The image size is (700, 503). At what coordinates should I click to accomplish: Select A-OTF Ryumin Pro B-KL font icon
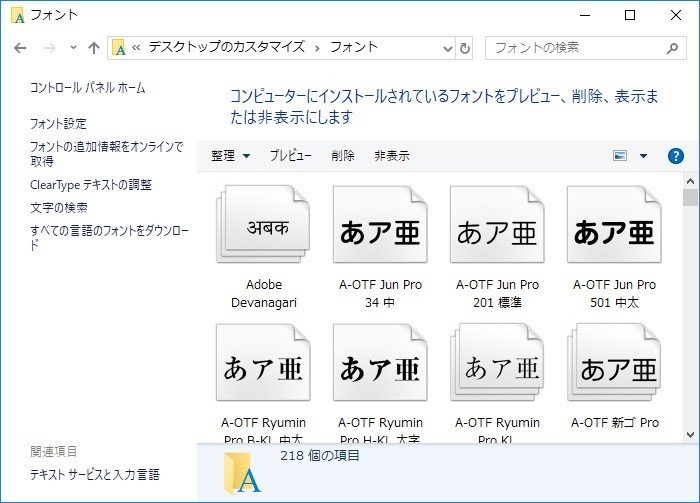[x=263, y=362]
